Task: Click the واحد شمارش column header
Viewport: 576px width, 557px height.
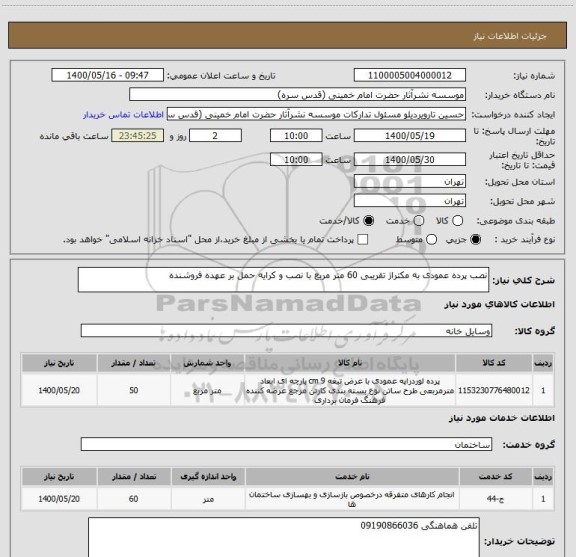Action: point(207,363)
